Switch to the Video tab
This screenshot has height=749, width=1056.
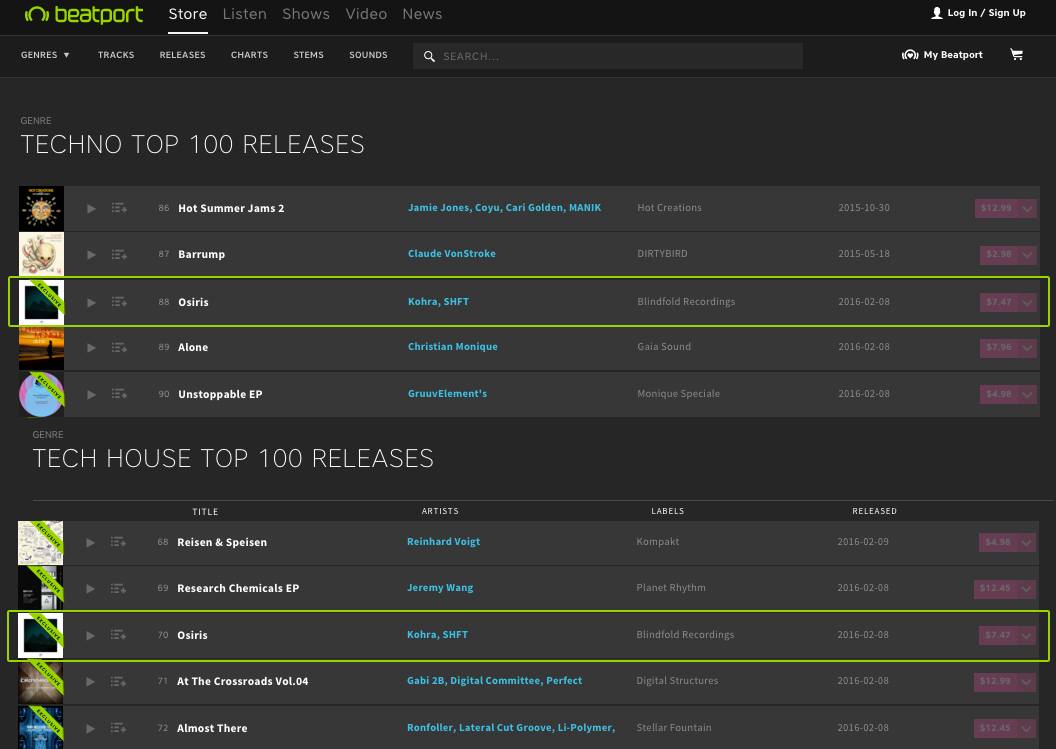[366, 14]
